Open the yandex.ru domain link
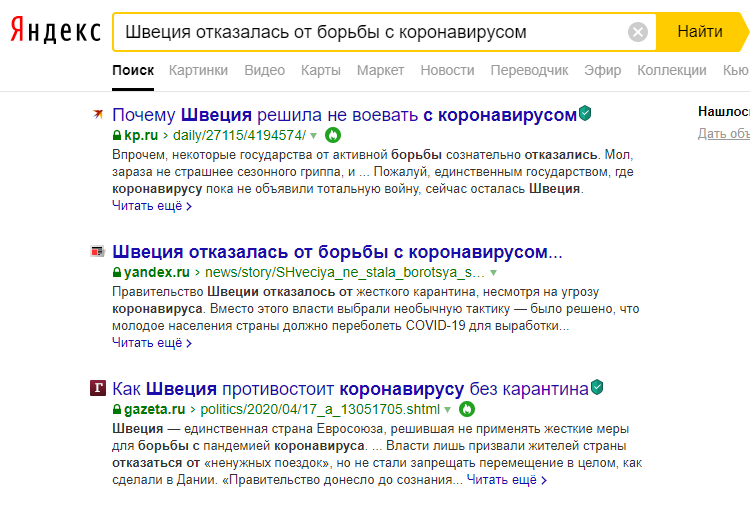The height and width of the screenshot is (507, 750). [157, 272]
